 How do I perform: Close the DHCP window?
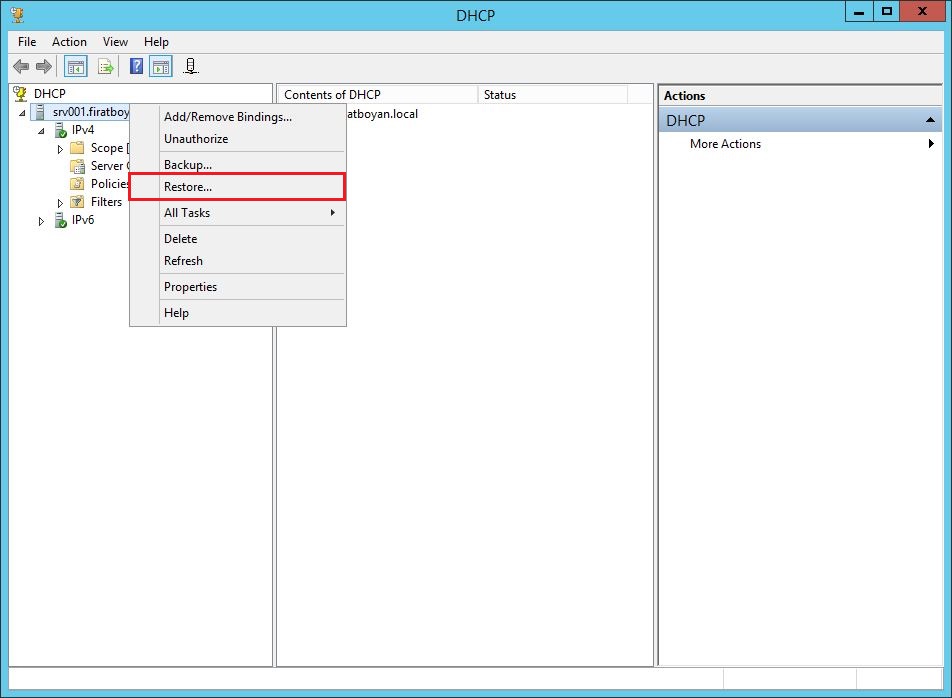tap(922, 12)
